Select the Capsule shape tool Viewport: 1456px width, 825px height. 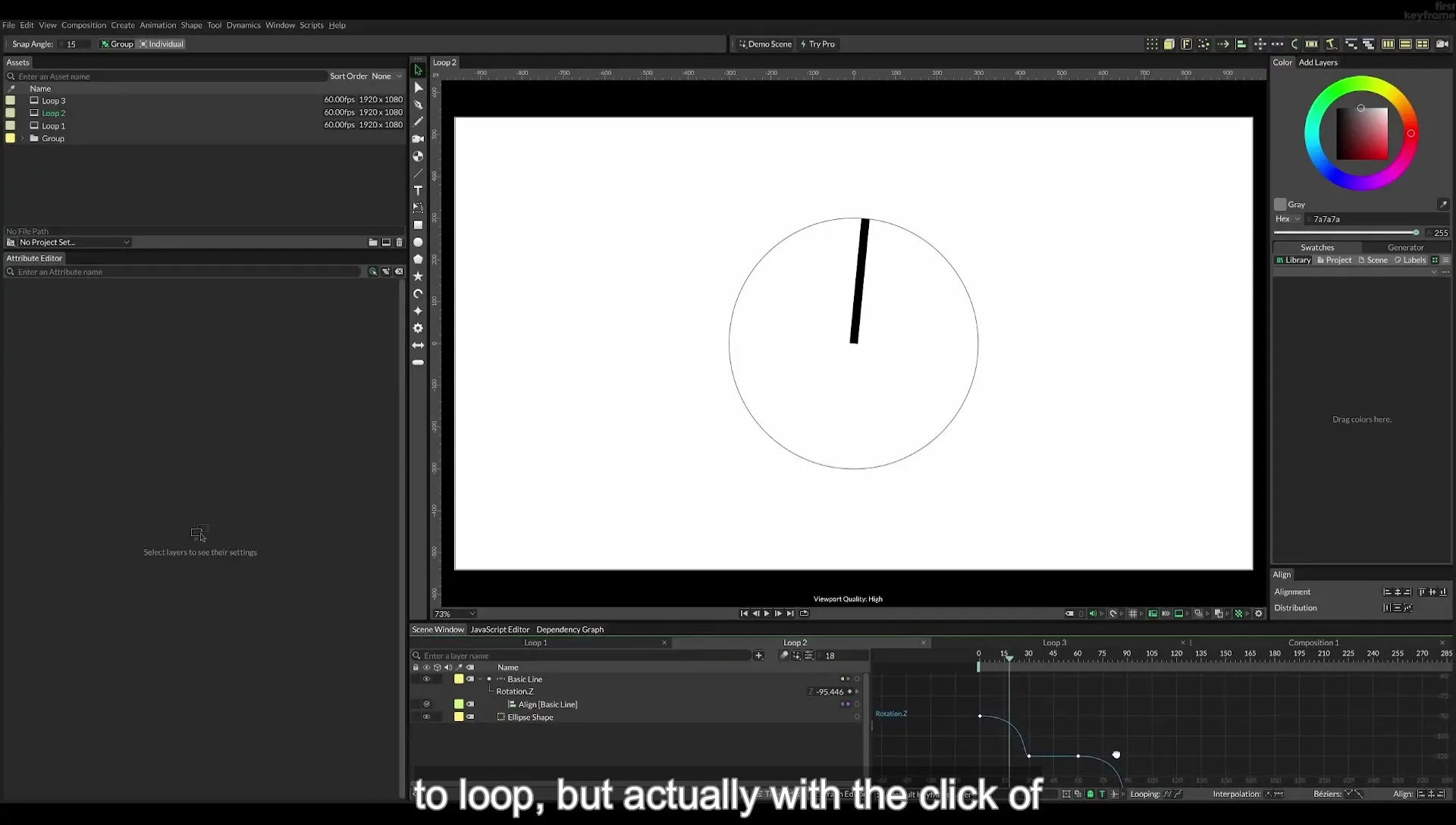(418, 363)
